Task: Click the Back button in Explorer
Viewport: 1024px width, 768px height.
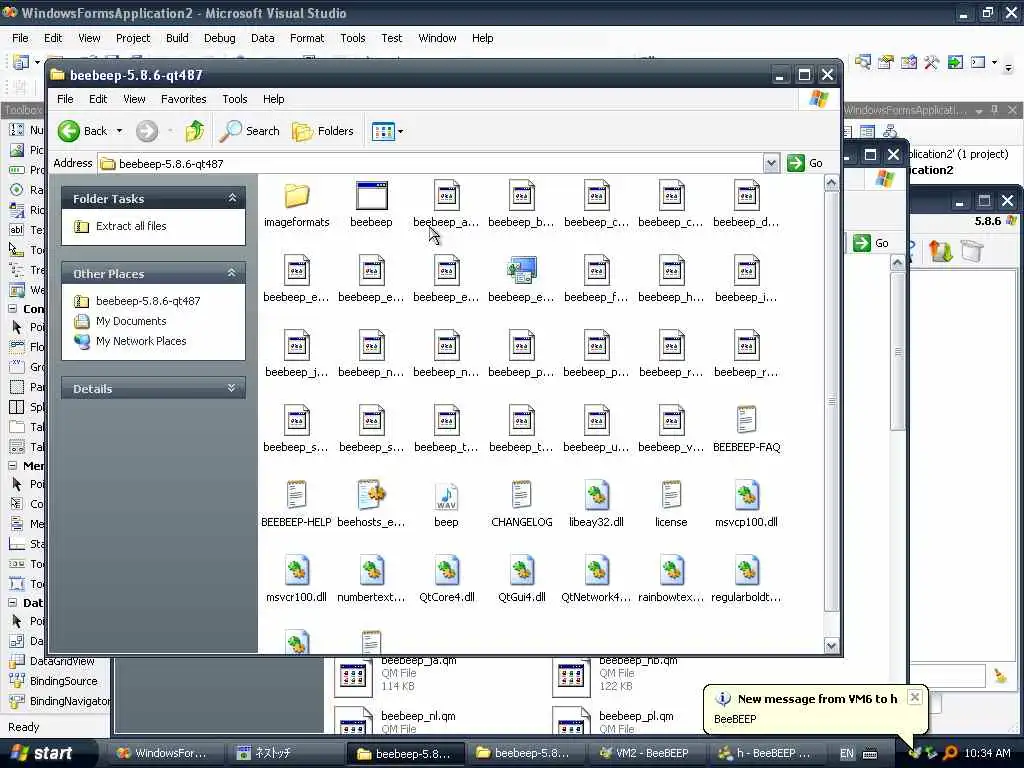Action: click(x=83, y=131)
